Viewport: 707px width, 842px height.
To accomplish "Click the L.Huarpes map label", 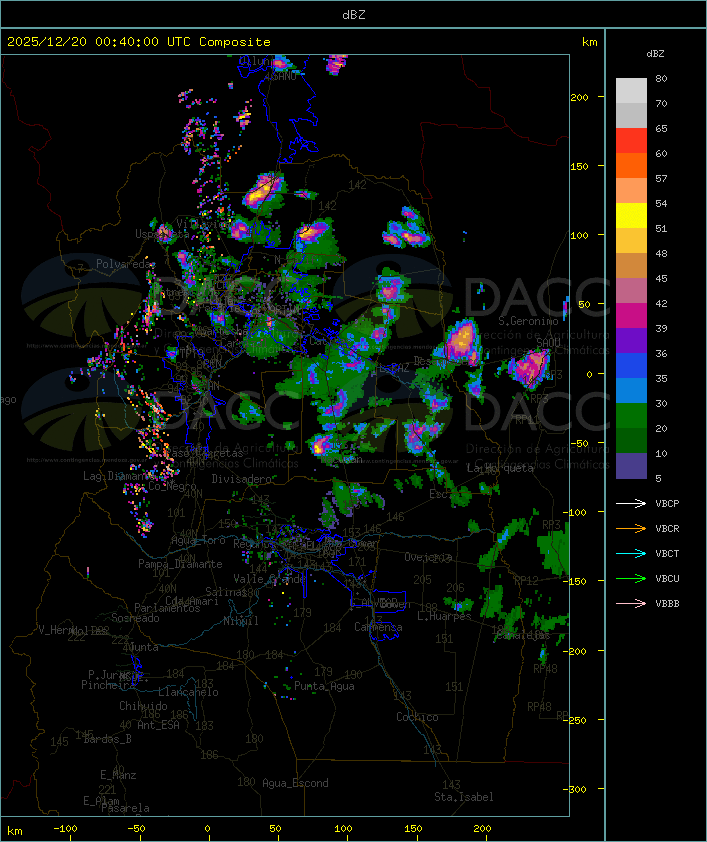I will tap(444, 616).
